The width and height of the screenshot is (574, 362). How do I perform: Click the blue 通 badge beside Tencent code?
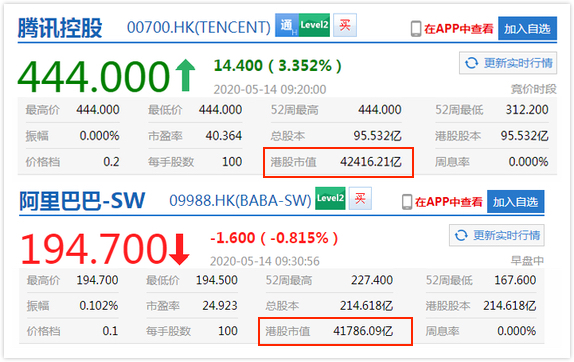(x=287, y=25)
